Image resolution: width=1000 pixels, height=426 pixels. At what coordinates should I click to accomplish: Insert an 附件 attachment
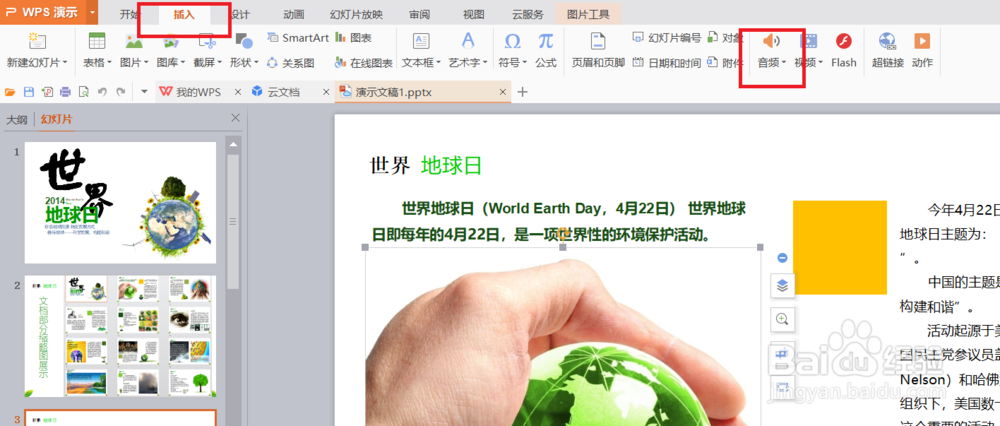(725, 62)
